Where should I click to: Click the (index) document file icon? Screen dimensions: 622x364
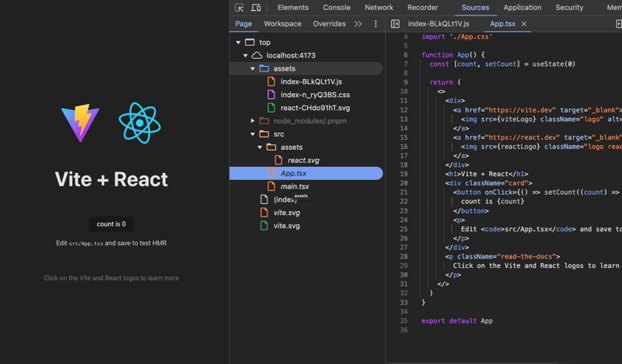(264, 199)
